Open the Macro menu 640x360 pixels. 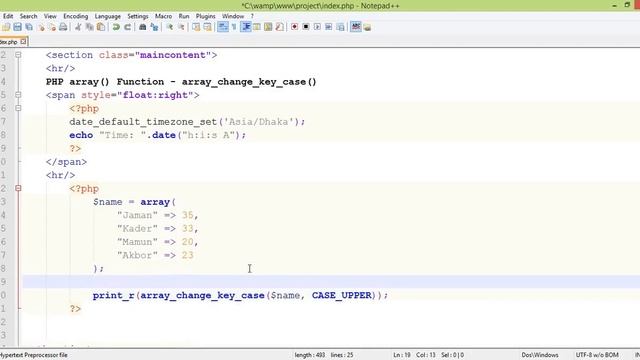coord(163,16)
